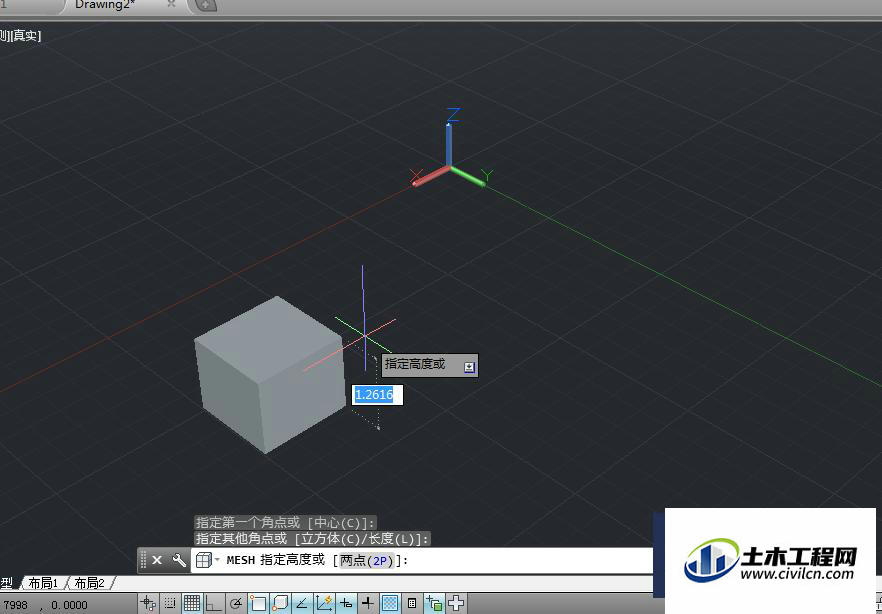
Task: Choose the 两点(2P) command option
Action: pyautogui.click(x=367, y=561)
